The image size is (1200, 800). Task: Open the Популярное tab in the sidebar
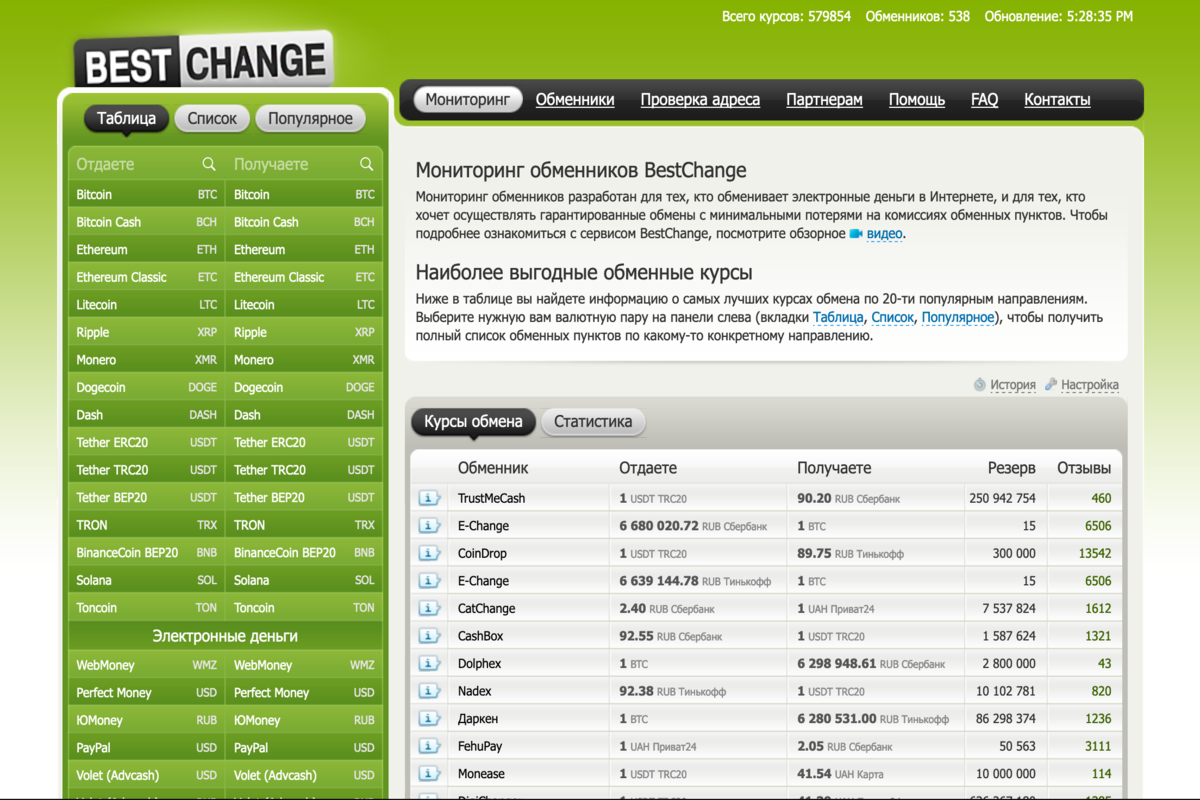310,118
